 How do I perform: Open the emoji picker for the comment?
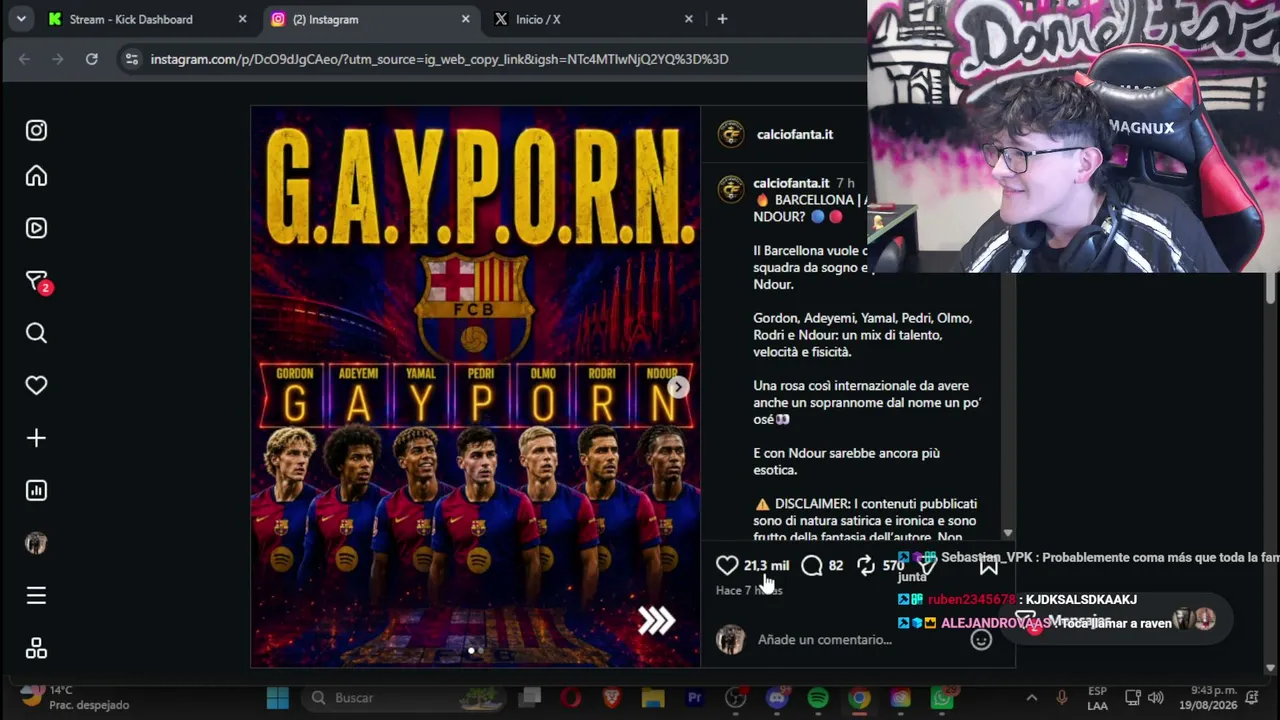click(x=981, y=640)
